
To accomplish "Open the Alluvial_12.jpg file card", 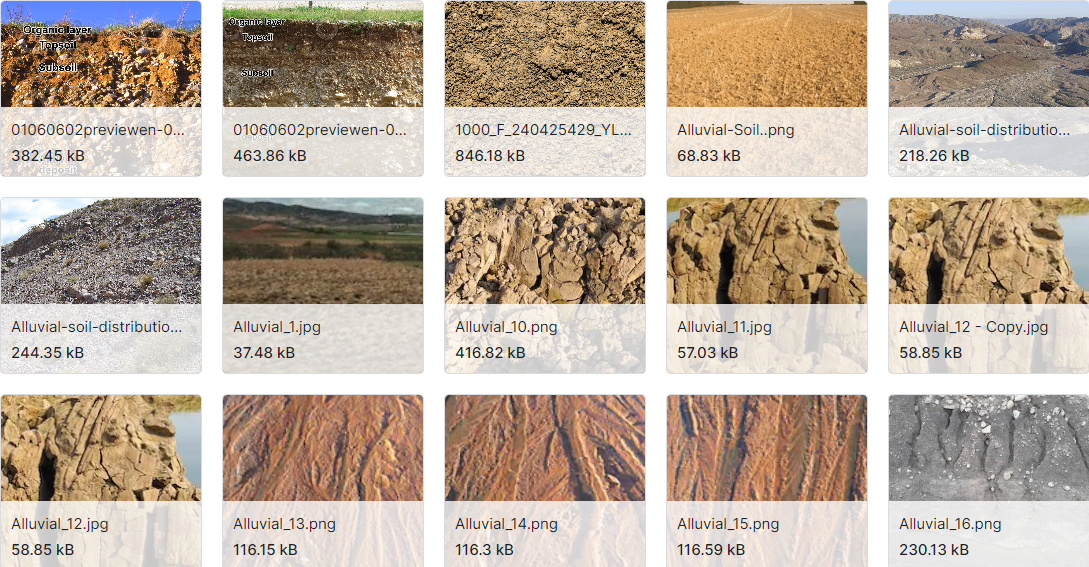I will 101,481.
